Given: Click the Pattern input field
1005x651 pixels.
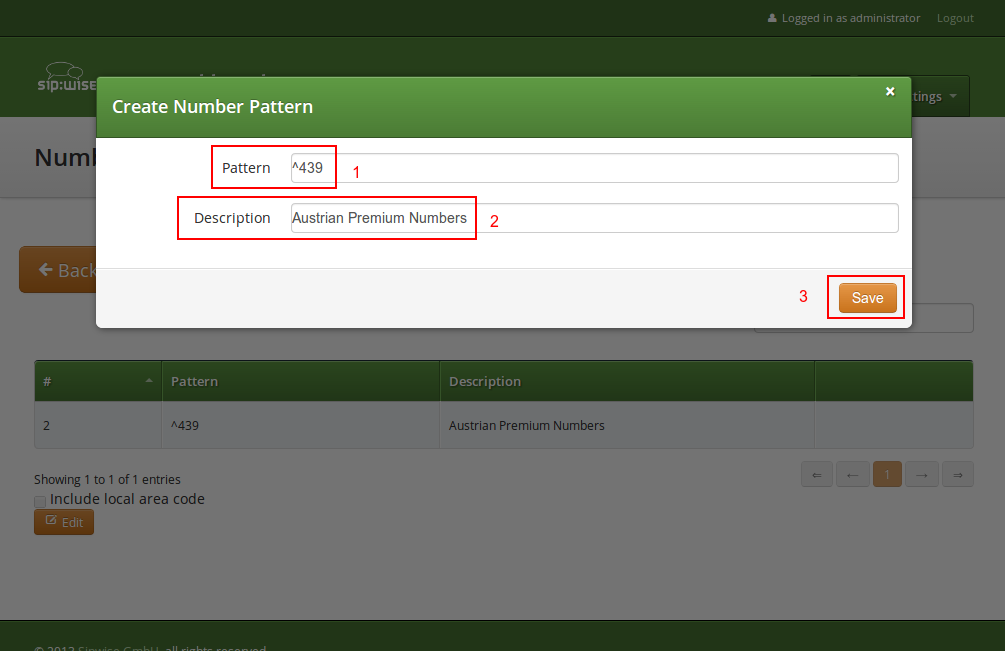Looking at the screenshot, I should click(594, 168).
